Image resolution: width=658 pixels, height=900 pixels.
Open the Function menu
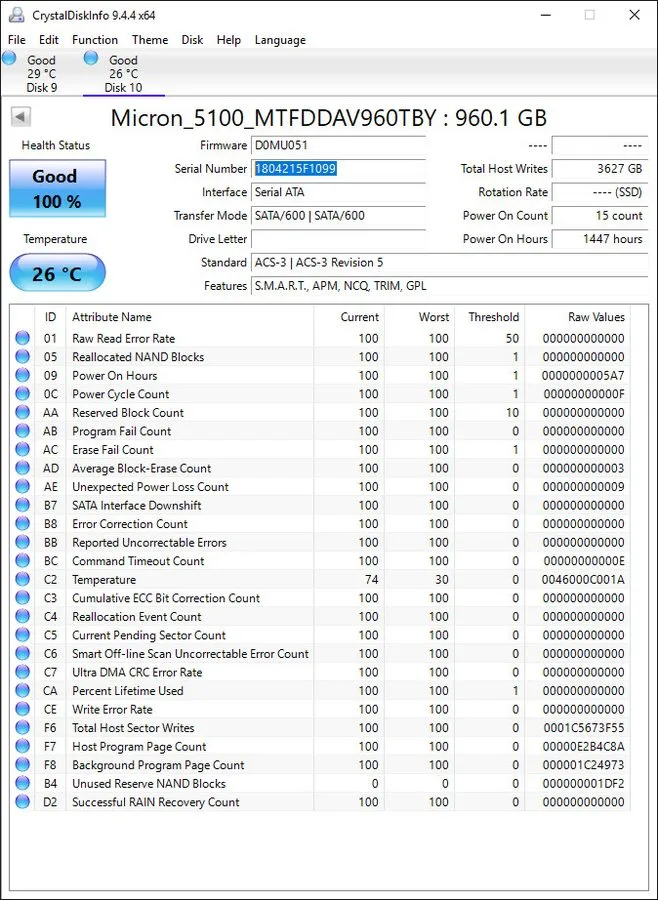[x=95, y=40]
